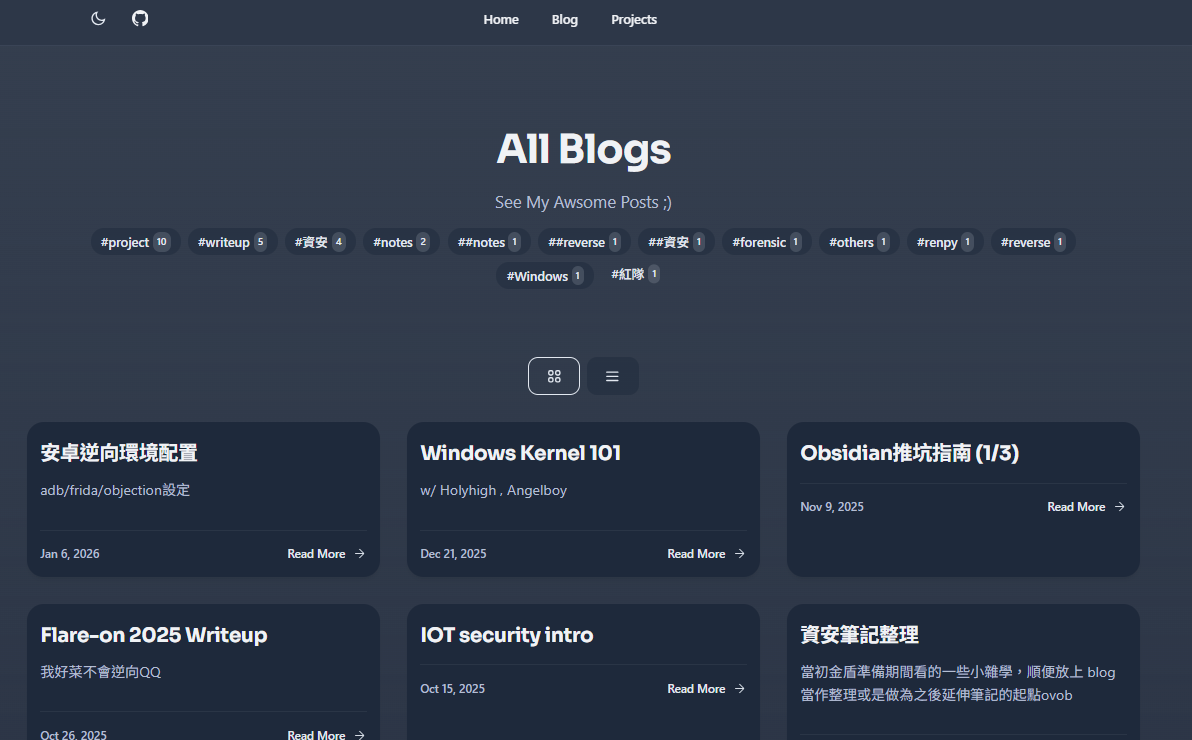Image resolution: width=1192 pixels, height=740 pixels.
Task: Open Windows Kernel 101 post title
Action: pos(521,453)
